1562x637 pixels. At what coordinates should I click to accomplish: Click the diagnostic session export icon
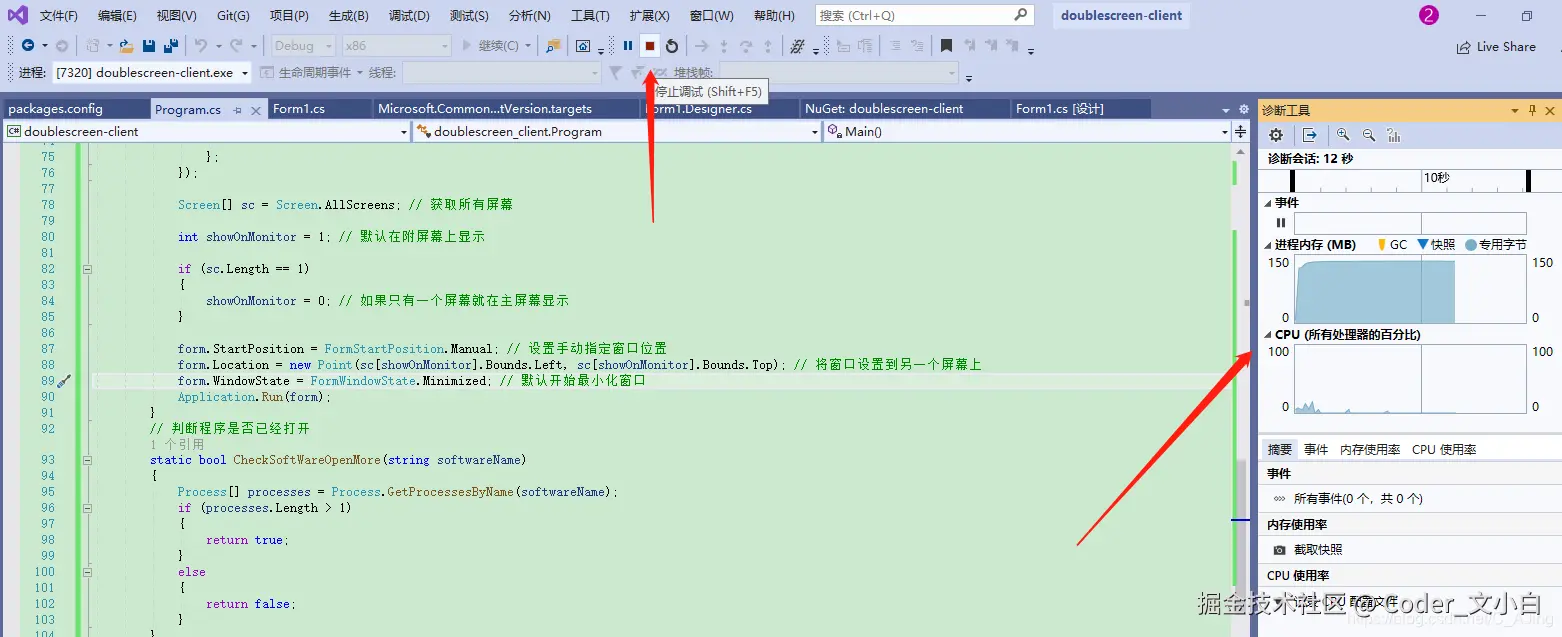pyautogui.click(x=1309, y=135)
